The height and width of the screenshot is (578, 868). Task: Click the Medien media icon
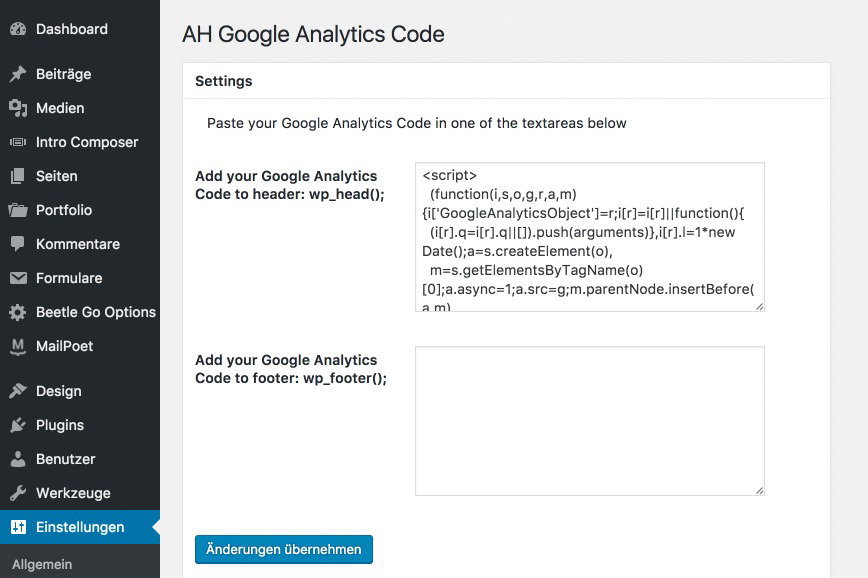18,108
